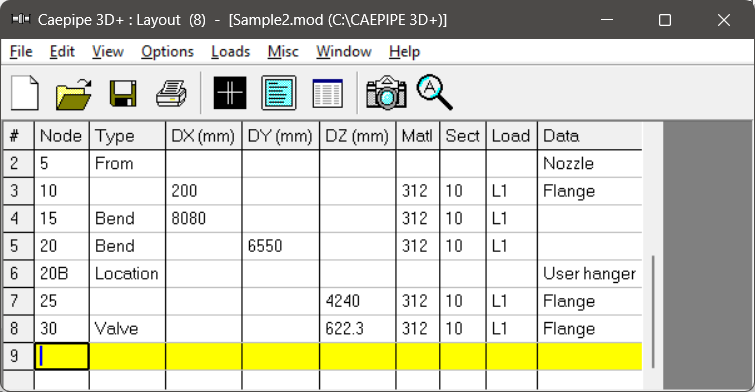This screenshot has height=392, width=755.
Task: Open the Options menu
Action: tap(167, 52)
